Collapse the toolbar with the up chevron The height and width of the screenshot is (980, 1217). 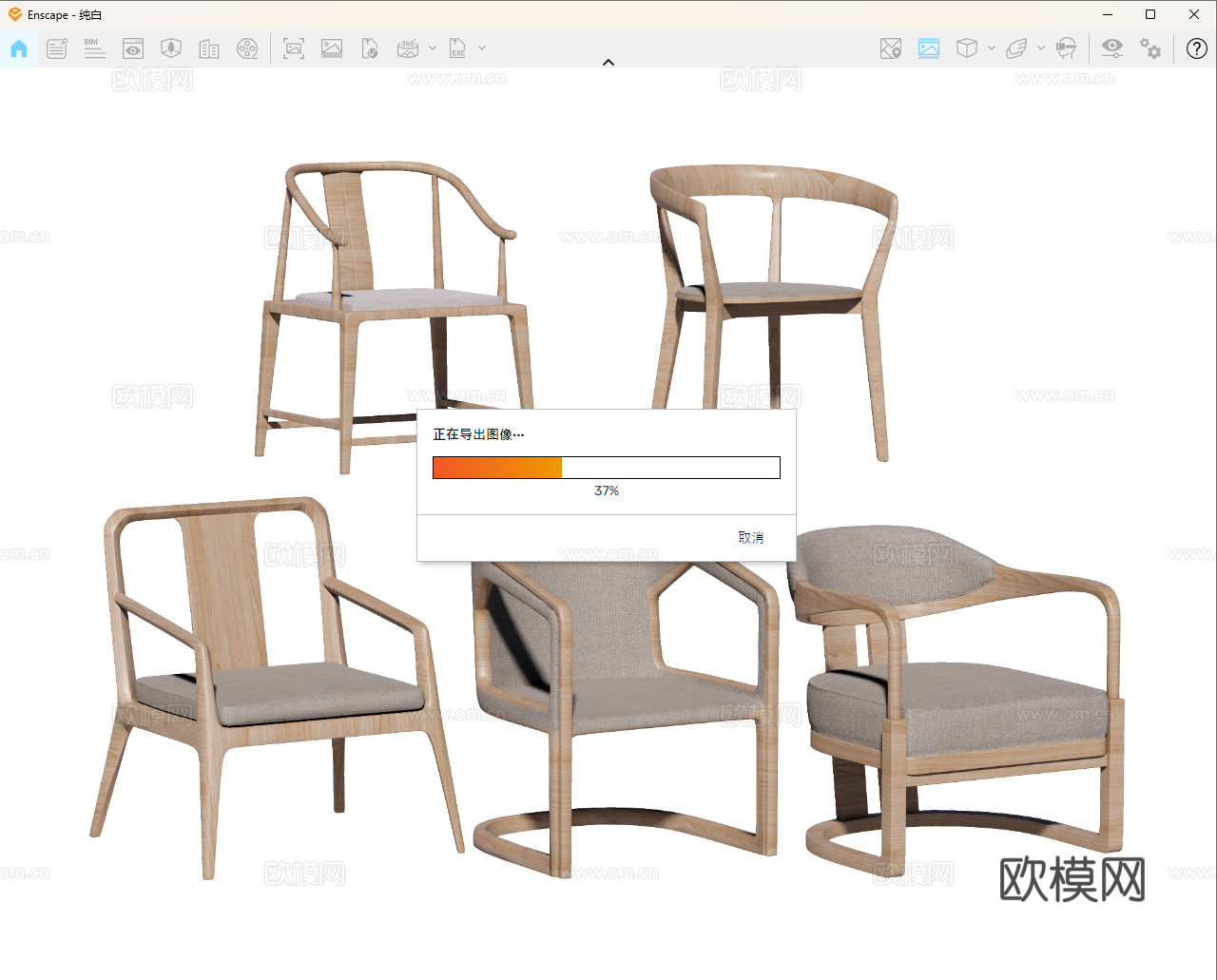[x=608, y=63]
